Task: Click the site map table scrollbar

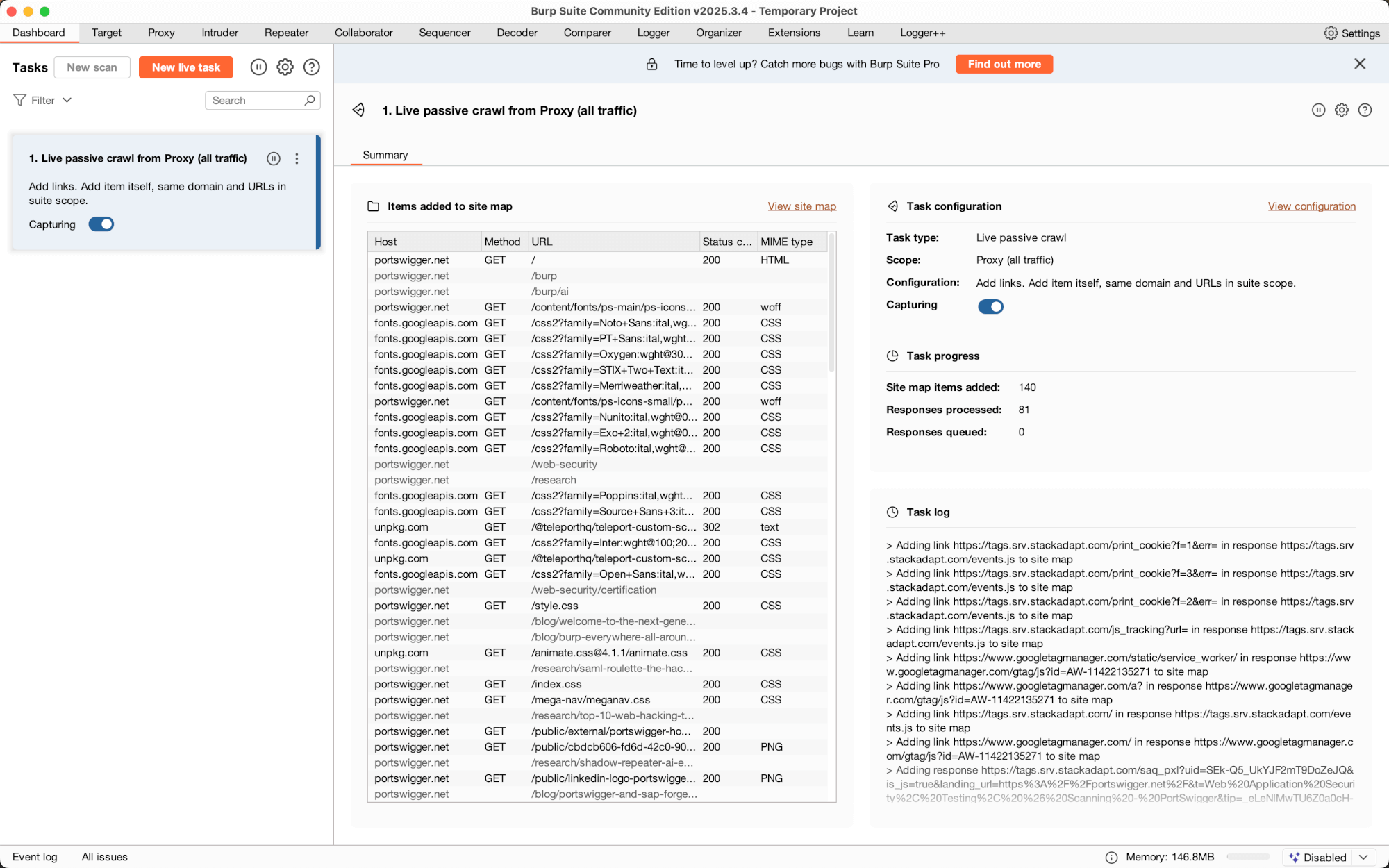Action: point(831,303)
